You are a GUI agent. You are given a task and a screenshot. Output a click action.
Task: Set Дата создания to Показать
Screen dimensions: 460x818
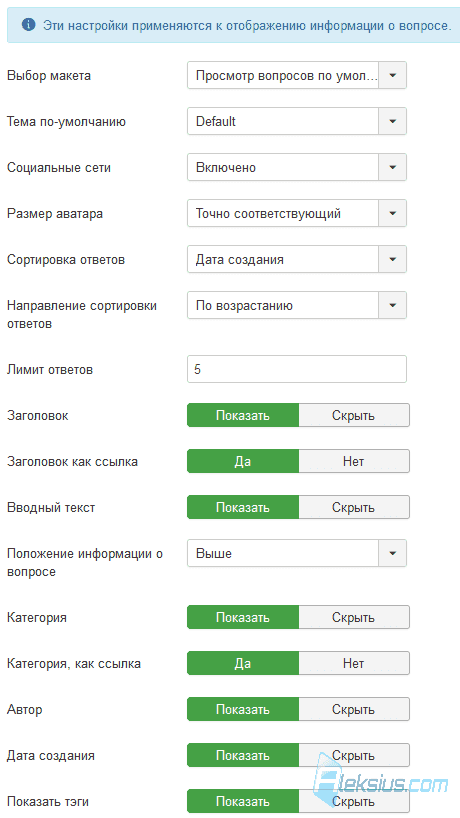tap(243, 755)
